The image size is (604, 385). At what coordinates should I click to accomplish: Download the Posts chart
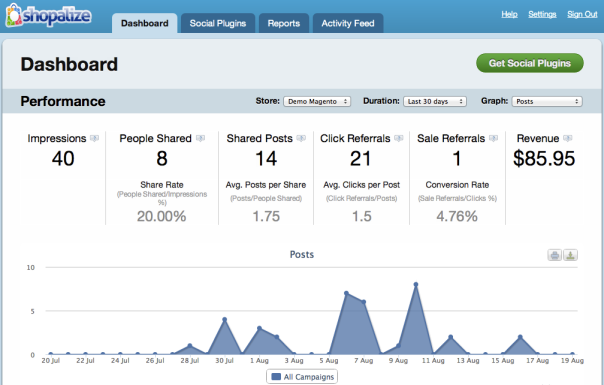[x=570, y=255]
